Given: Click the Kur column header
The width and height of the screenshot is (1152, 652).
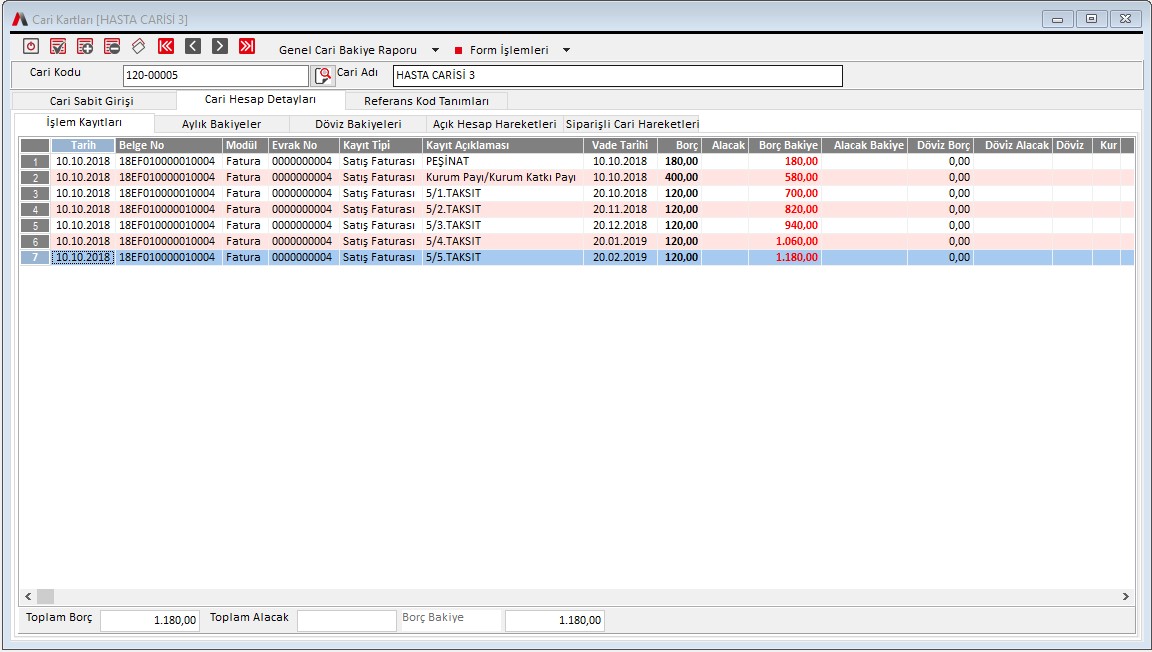Looking at the screenshot, I should coord(1107,146).
